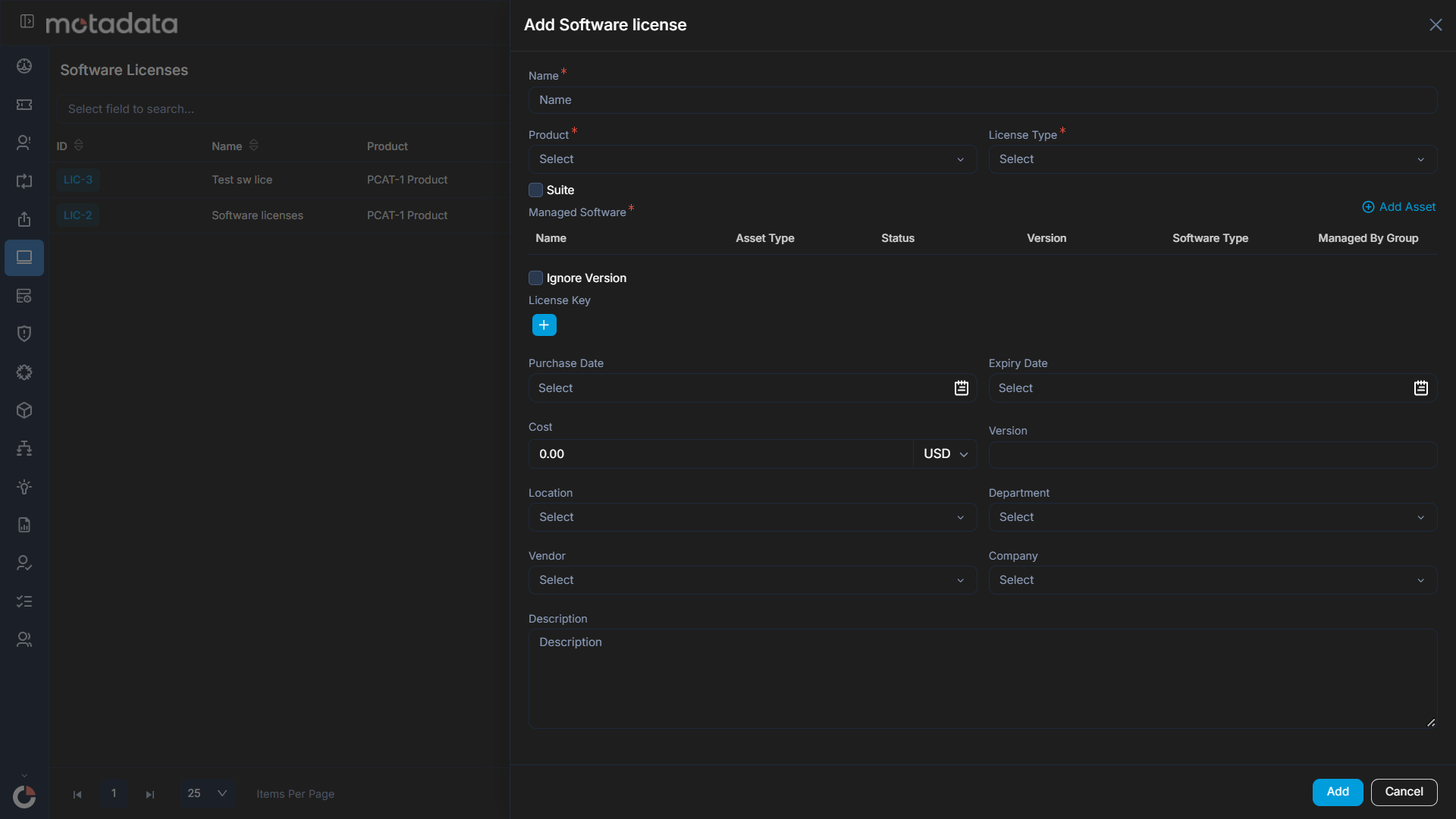Open license LIC-3 link
This screenshot has width=1456, height=819.
[x=78, y=180]
